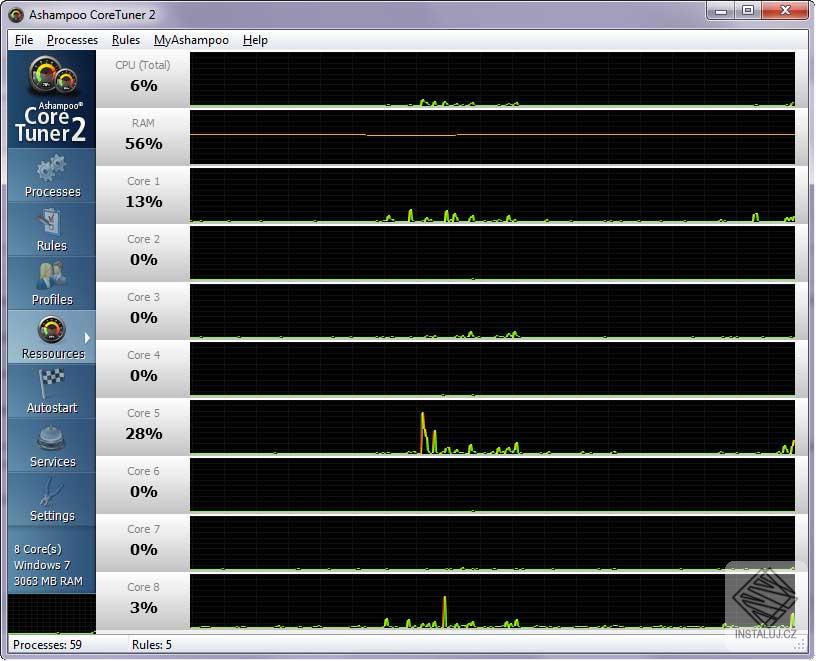Click the Core 2 0% label

point(143,251)
